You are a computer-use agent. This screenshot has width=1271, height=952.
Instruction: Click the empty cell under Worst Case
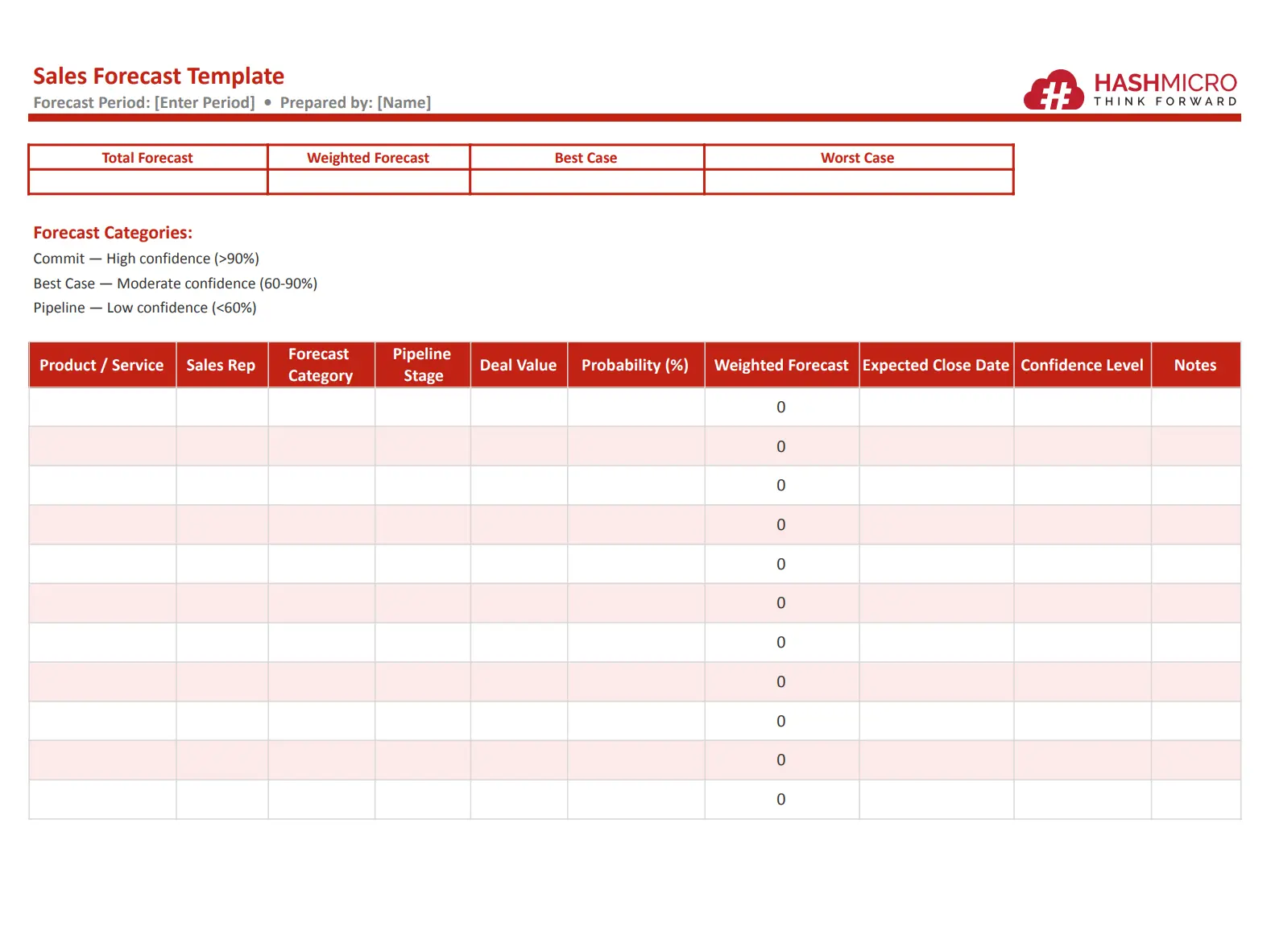click(858, 182)
